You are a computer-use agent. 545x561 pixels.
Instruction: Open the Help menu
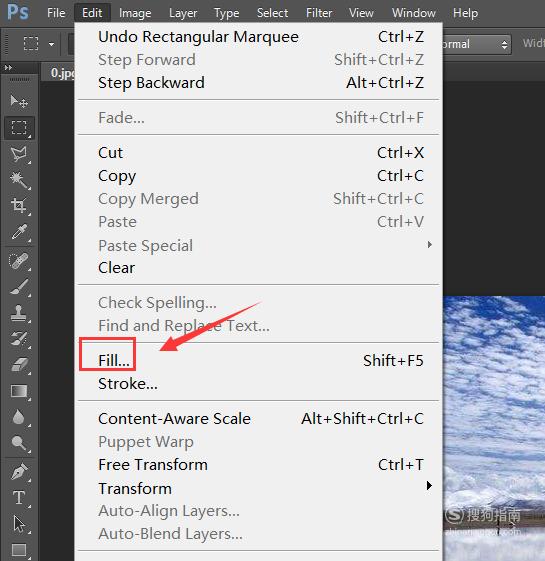click(465, 13)
